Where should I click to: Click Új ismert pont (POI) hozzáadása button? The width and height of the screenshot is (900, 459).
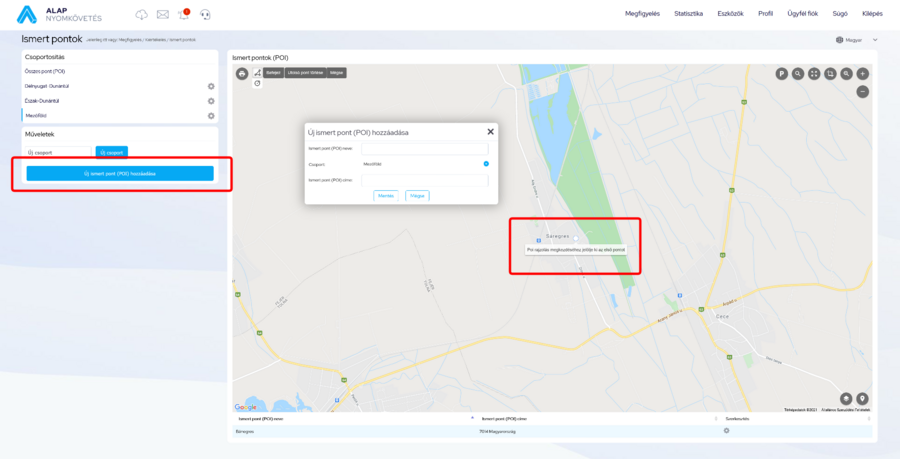coord(120,173)
